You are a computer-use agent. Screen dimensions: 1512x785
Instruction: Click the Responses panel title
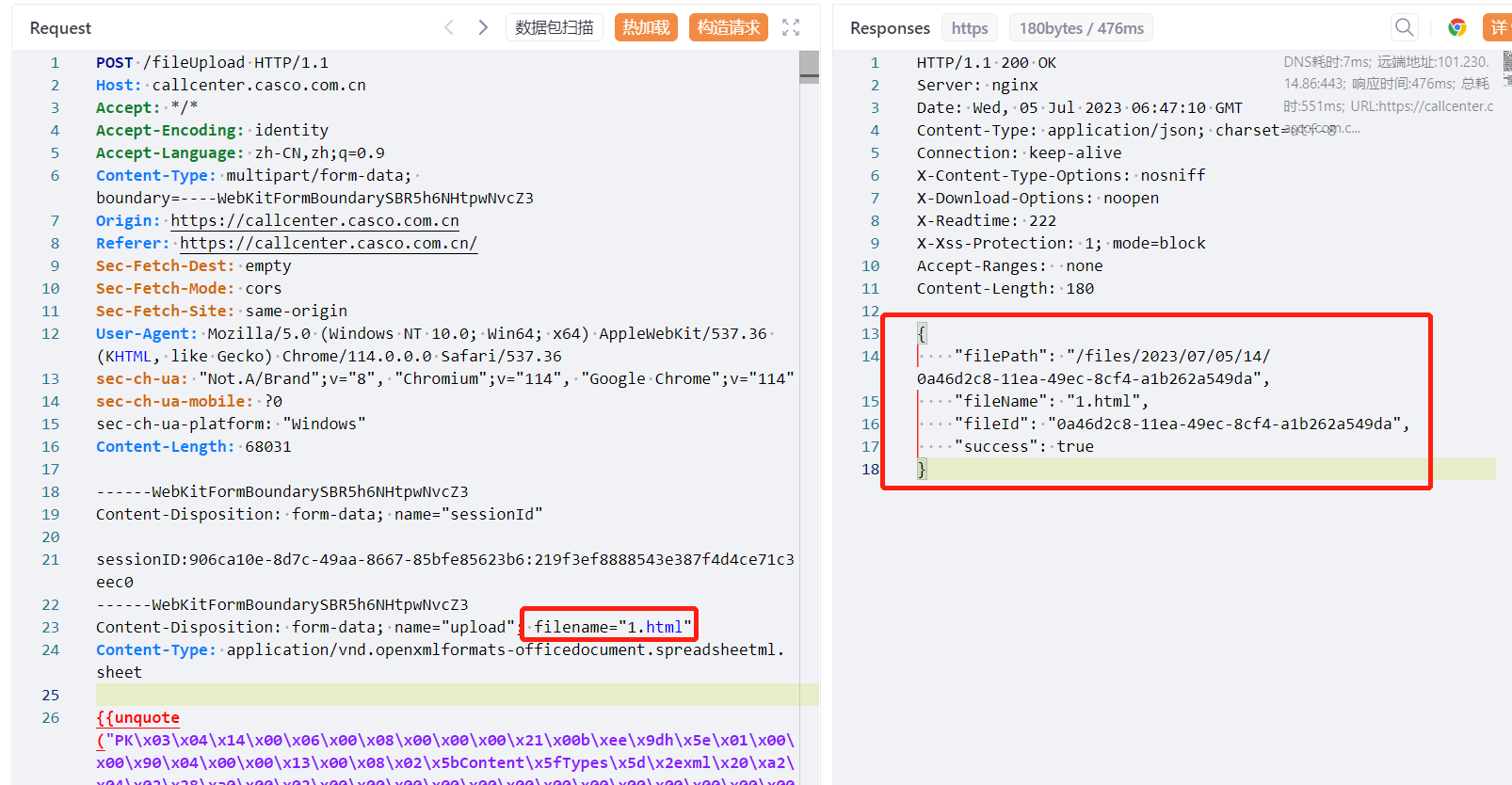(x=890, y=28)
